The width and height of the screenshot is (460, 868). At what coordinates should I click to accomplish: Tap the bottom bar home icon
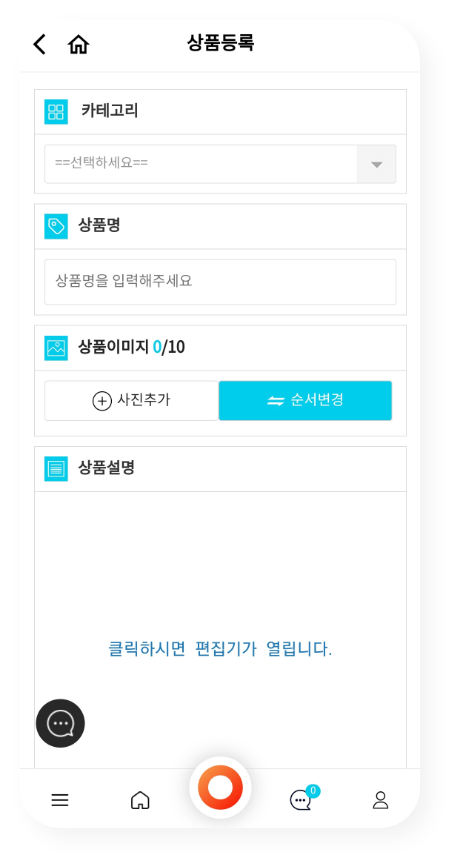140,800
